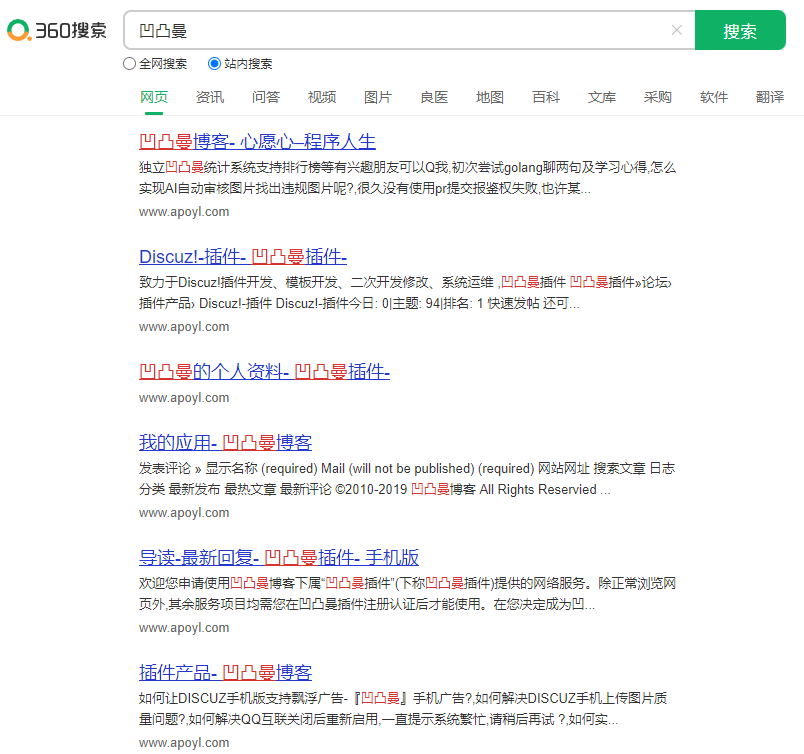Screen dimensions: 804x754
Task: Click www.apoyl.com under 我的应用 result
Action: (x=184, y=512)
